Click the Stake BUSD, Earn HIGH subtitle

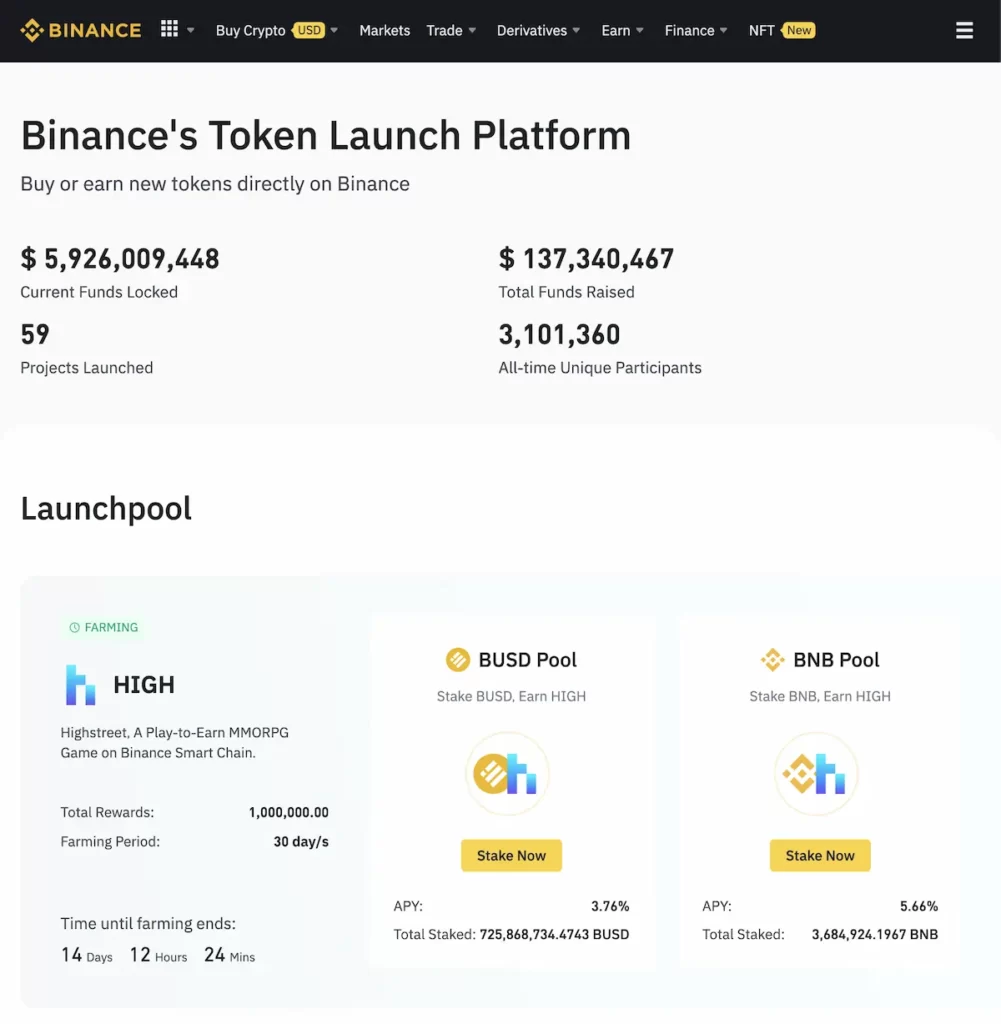pyautogui.click(x=511, y=696)
